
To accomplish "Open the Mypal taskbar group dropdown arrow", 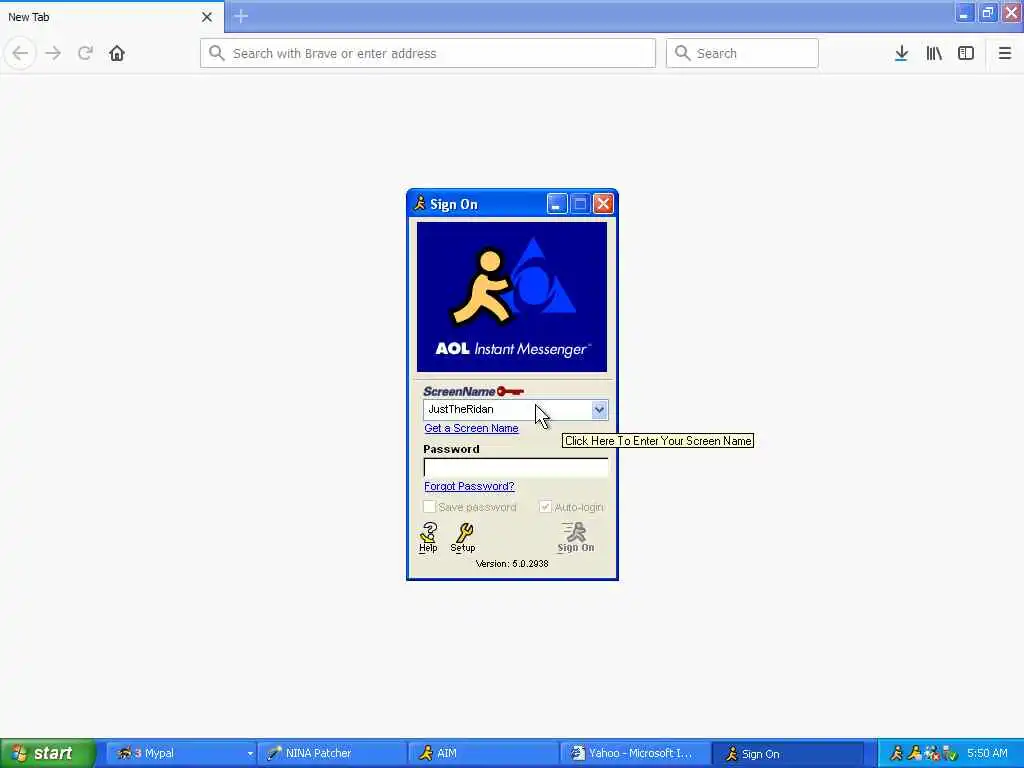I will [x=250, y=754].
